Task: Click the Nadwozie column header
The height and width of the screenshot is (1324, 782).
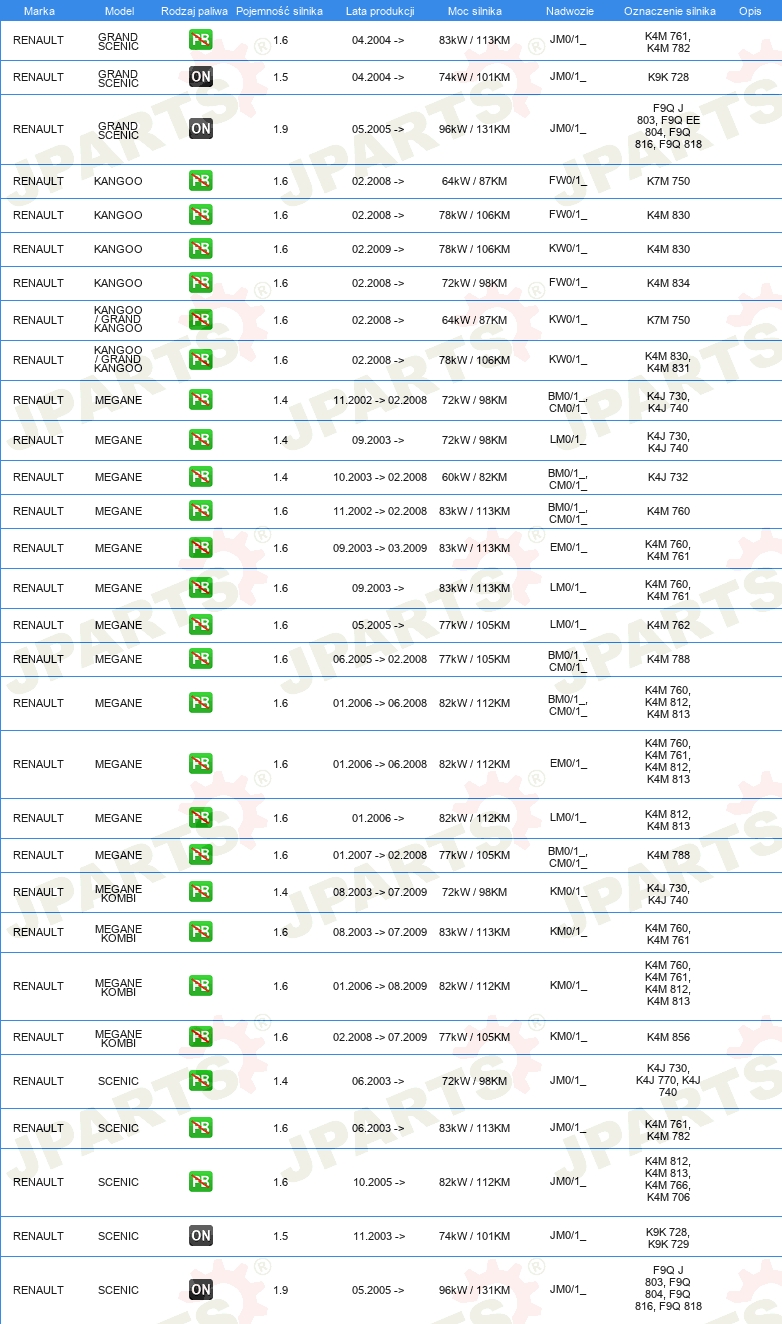Action: coord(568,10)
